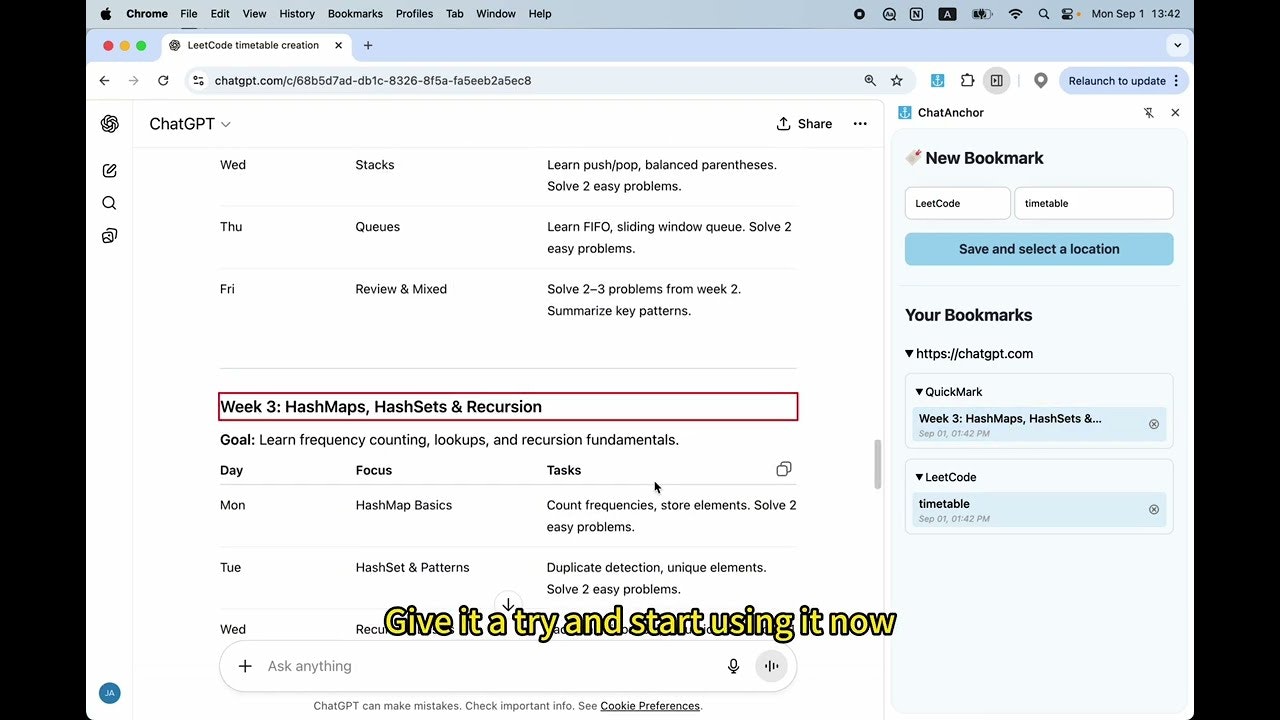Start a new chat with compose icon
The image size is (1280, 720).
(x=110, y=171)
